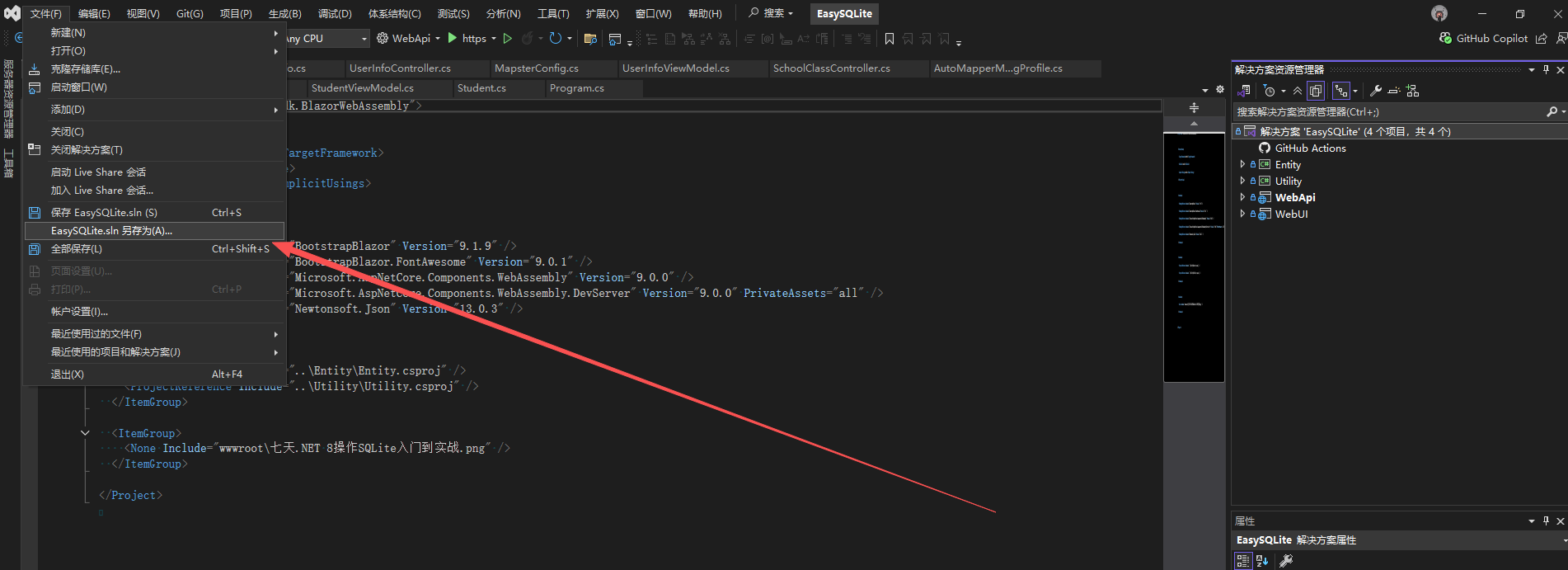Expand the Entity project node
The width and height of the screenshot is (1568, 570).
[1242, 165]
